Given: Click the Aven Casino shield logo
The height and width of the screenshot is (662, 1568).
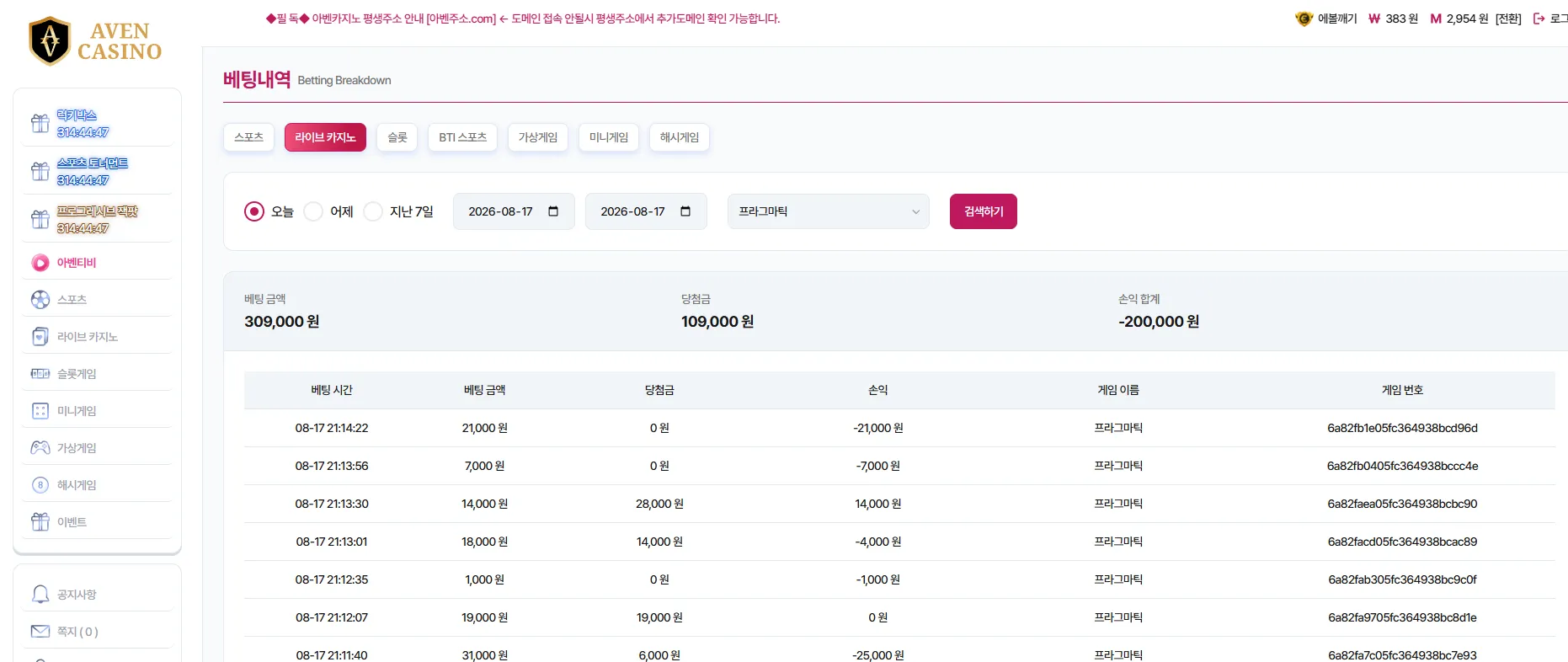Looking at the screenshot, I should (x=50, y=40).
